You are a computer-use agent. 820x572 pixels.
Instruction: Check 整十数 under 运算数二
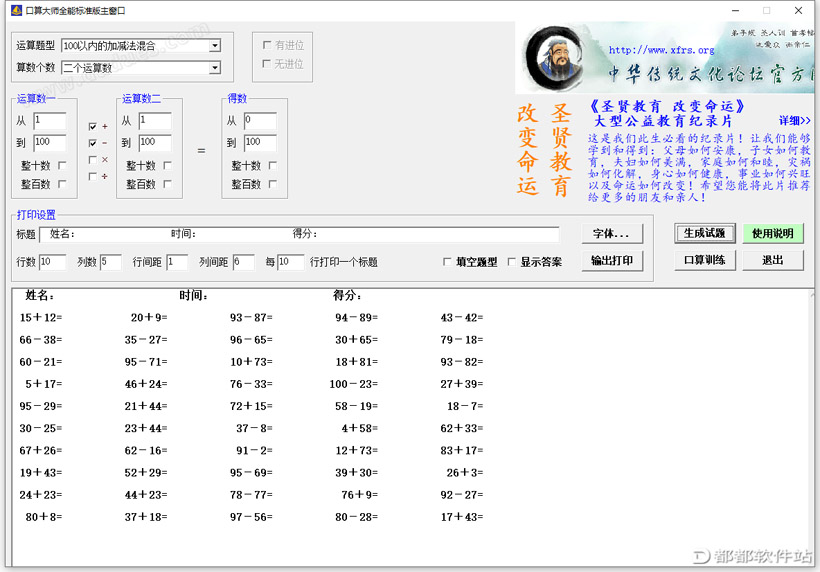167,166
